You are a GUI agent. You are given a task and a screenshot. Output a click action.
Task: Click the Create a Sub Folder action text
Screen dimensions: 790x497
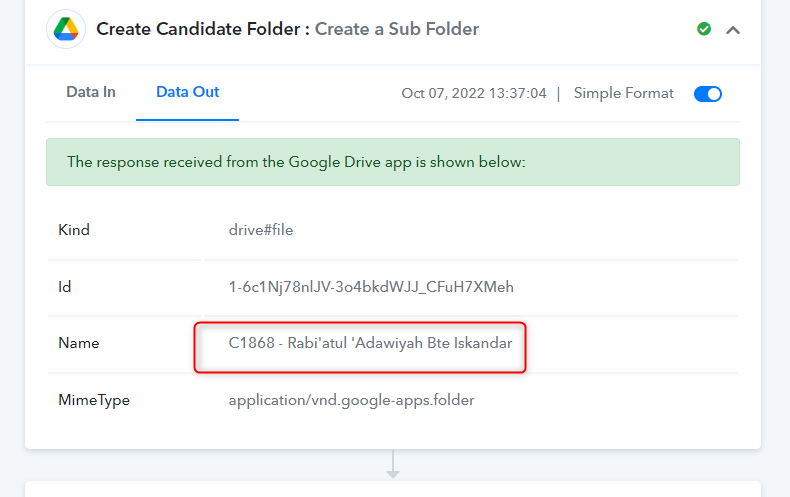[397, 29]
